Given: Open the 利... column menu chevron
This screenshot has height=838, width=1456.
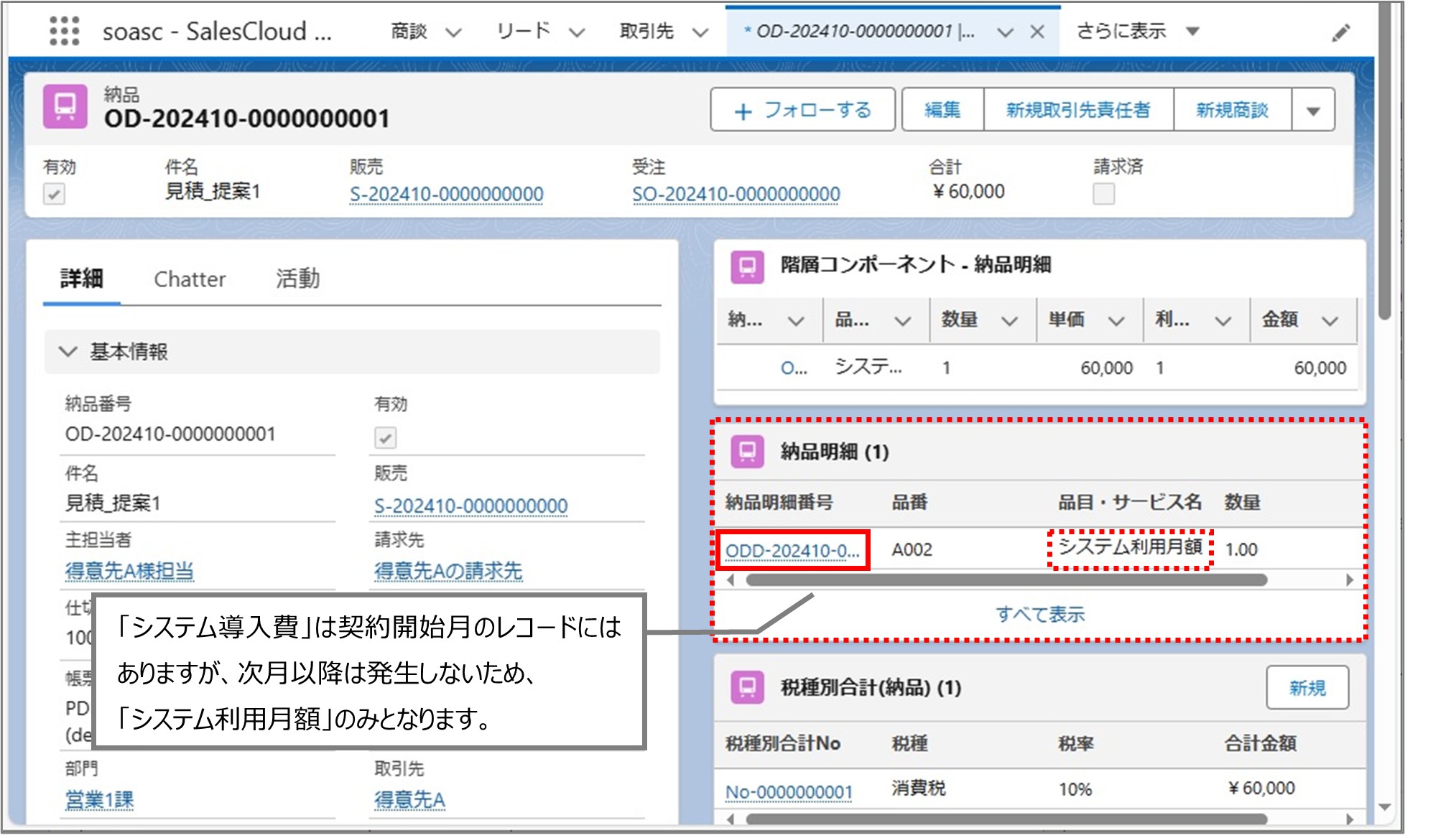Looking at the screenshot, I should (x=1223, y=321).
